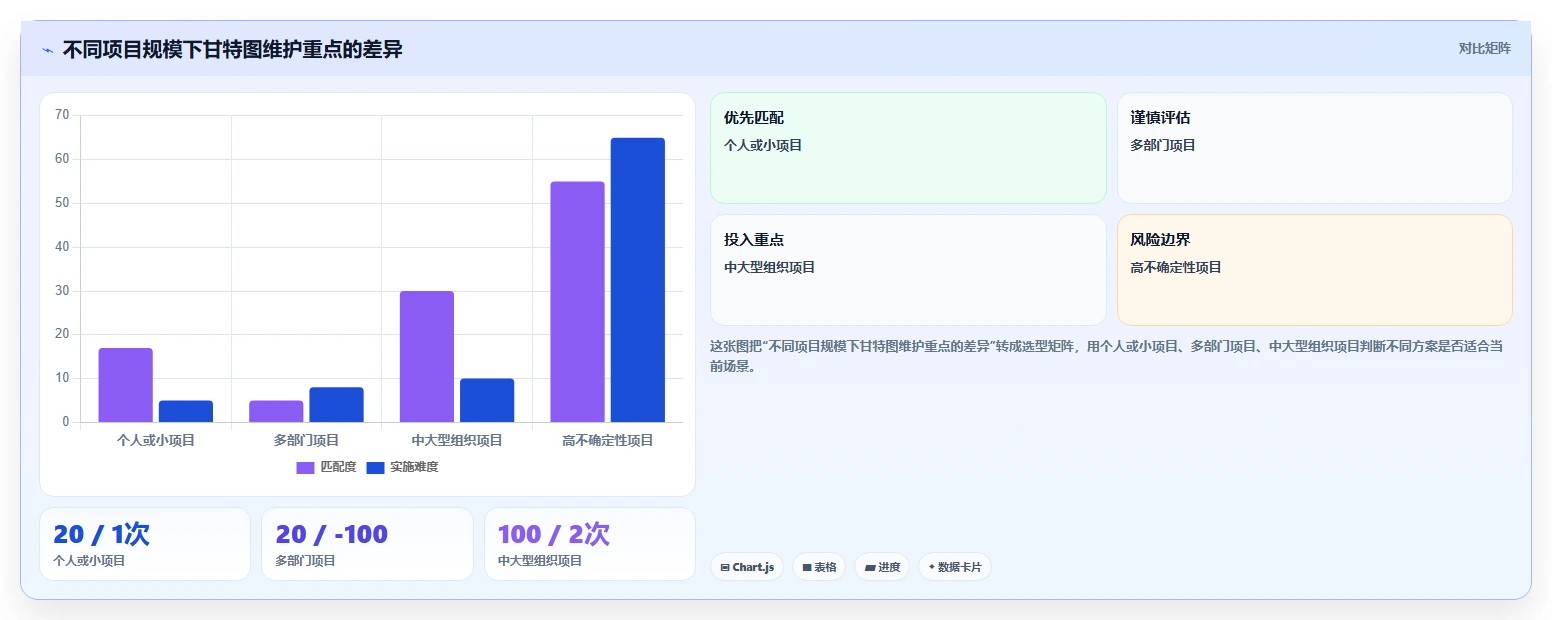Viewport: 1552px width, 620px height.
Task: Click purple 匹配度 bar for 多部门项目
Action: (276, 411)
